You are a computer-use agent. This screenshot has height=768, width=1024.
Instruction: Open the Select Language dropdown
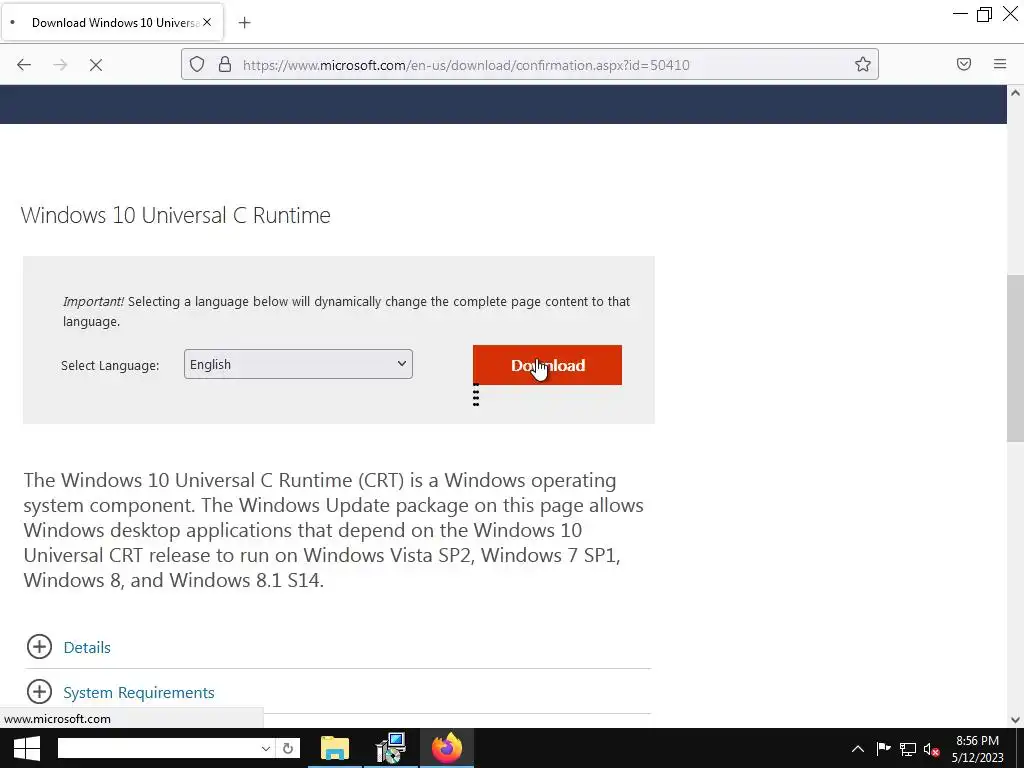pos(298,364)
